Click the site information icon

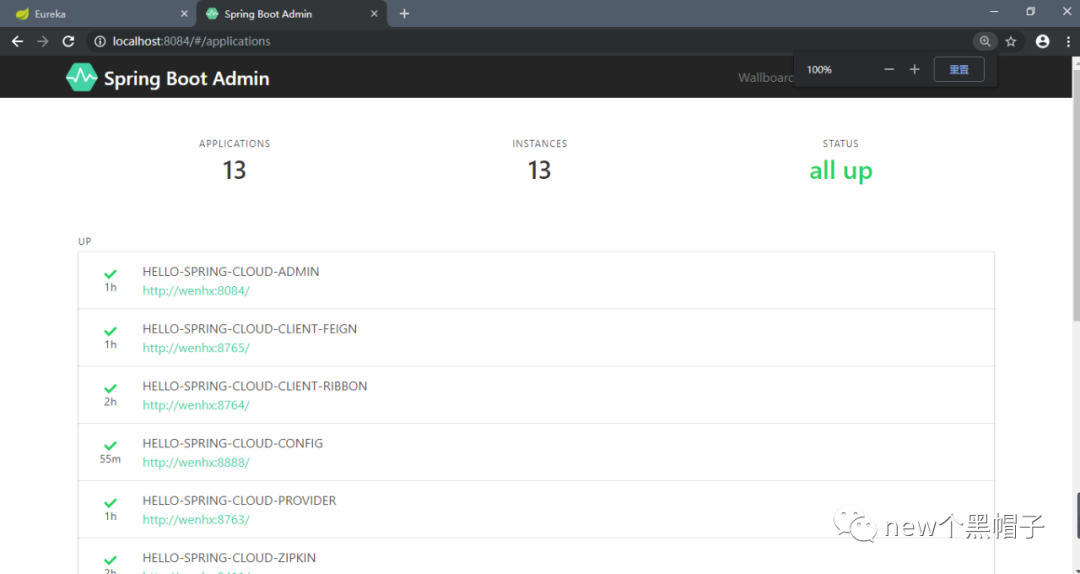100,41
